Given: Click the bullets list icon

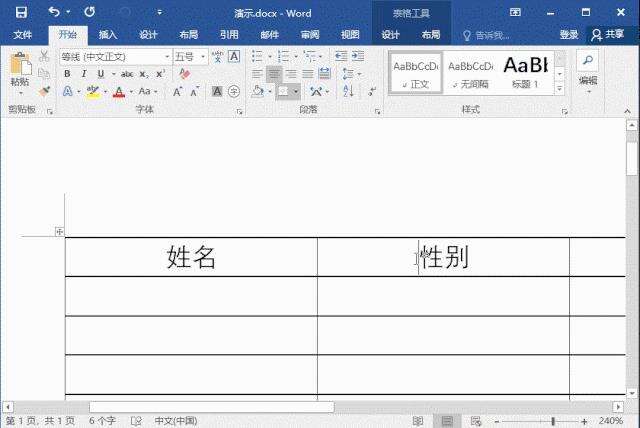Looking at the screenshot, I should click(x=257, y=56).
